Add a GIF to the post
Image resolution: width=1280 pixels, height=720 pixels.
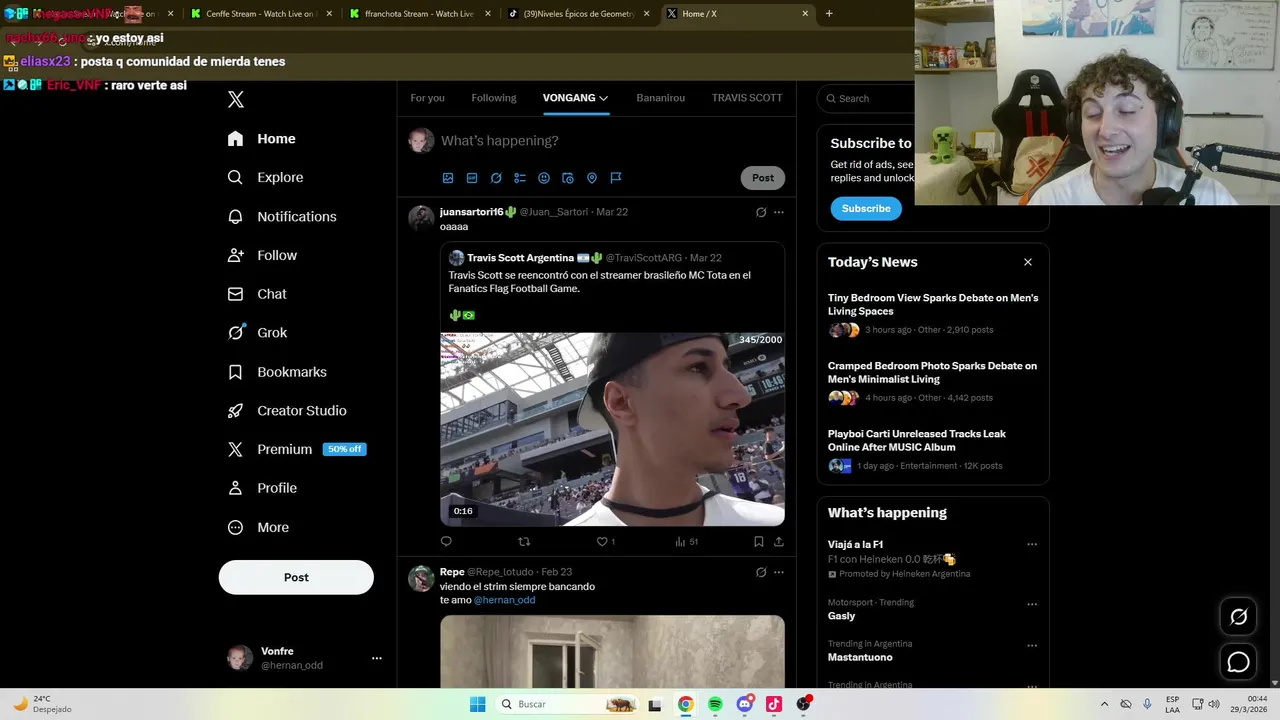[x=472, y=178]
